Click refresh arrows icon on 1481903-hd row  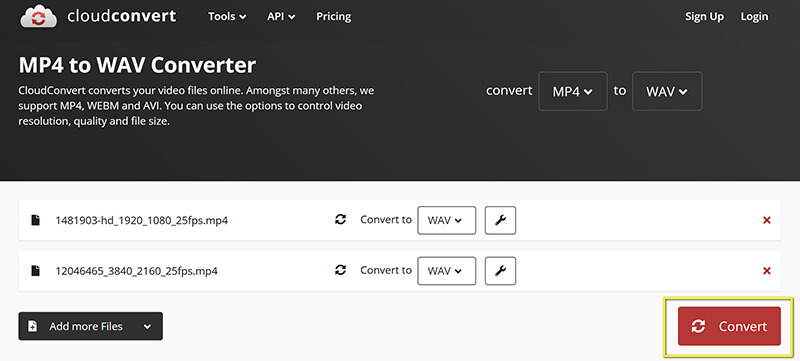click(x=340, y=219)
